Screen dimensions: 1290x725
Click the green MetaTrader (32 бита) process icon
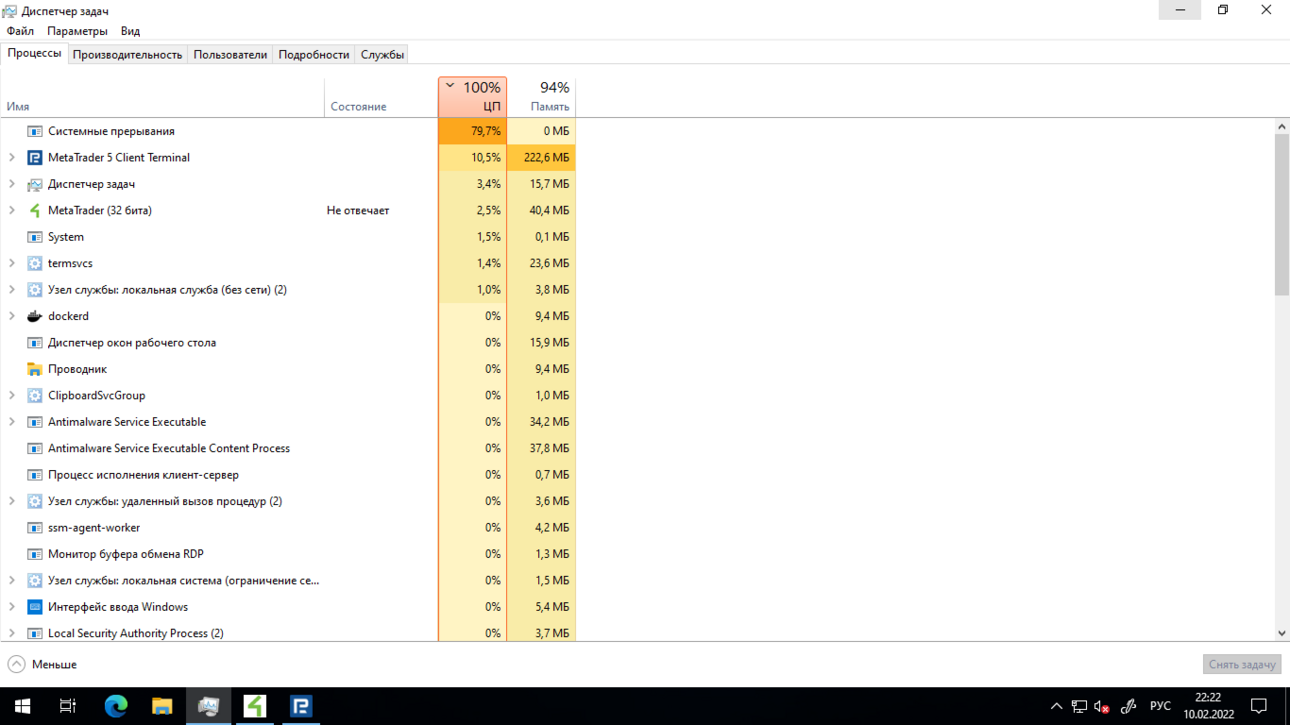[x=35, y=211]
